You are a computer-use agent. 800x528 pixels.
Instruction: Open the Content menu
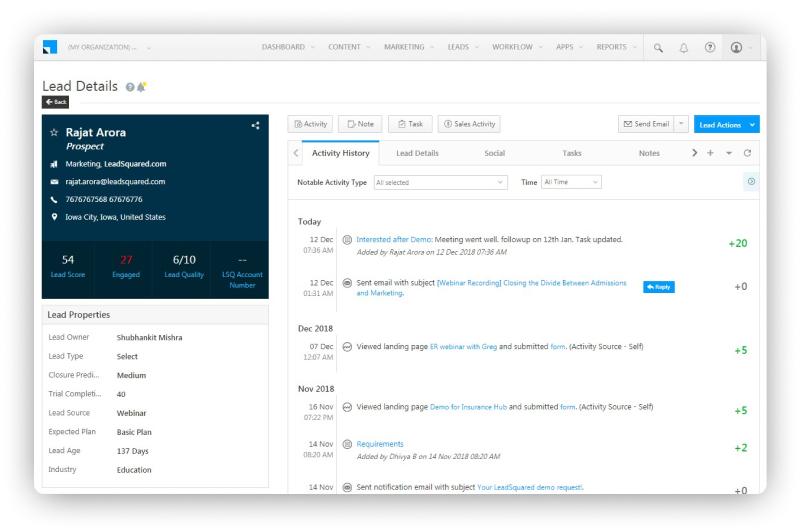349,47
